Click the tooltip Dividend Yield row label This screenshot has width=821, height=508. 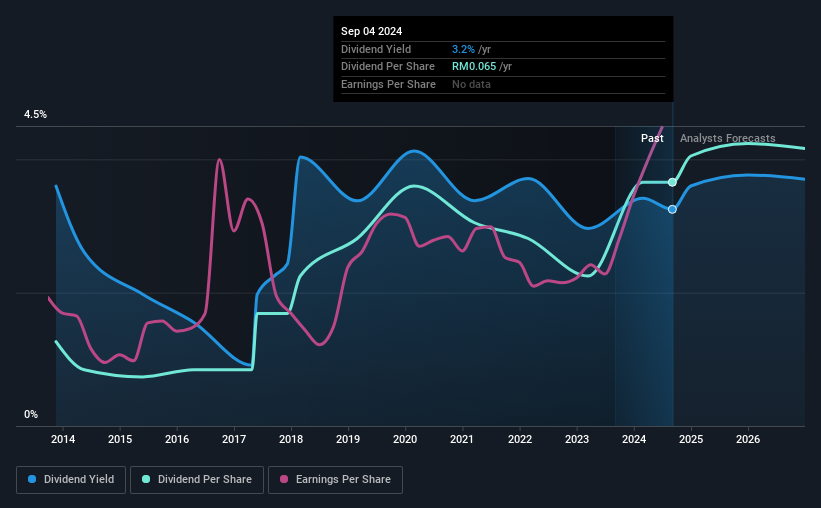(x=376, y=49)
